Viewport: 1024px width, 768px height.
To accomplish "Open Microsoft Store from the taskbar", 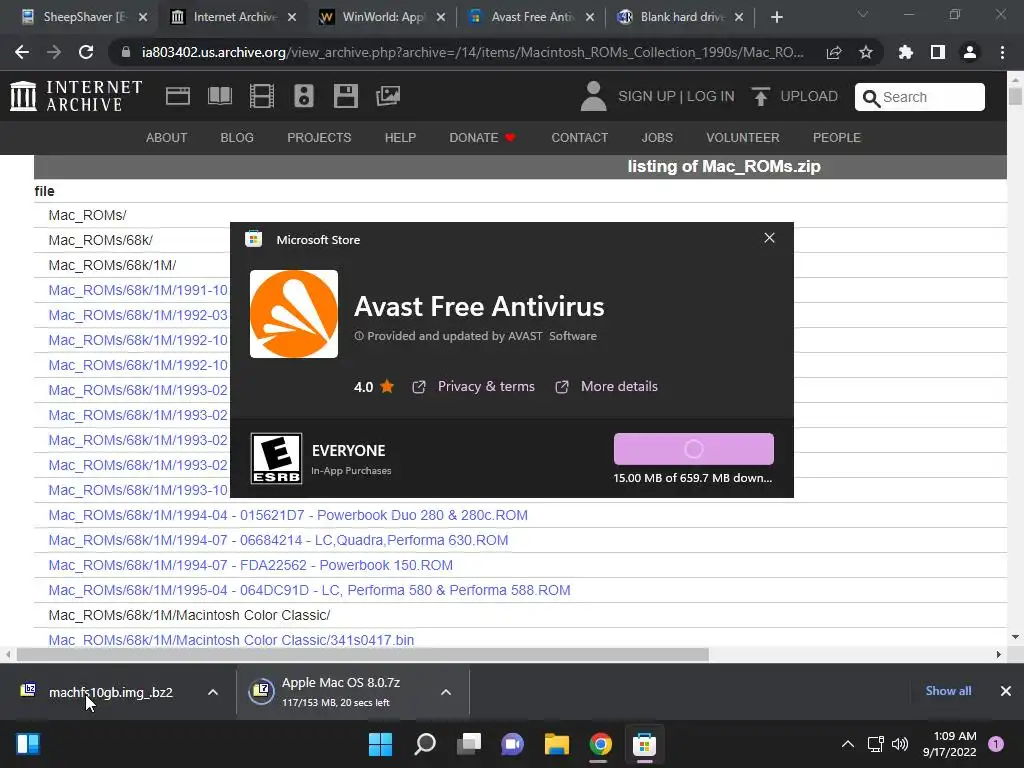I will pyautogui.click(x=644, y=744).
